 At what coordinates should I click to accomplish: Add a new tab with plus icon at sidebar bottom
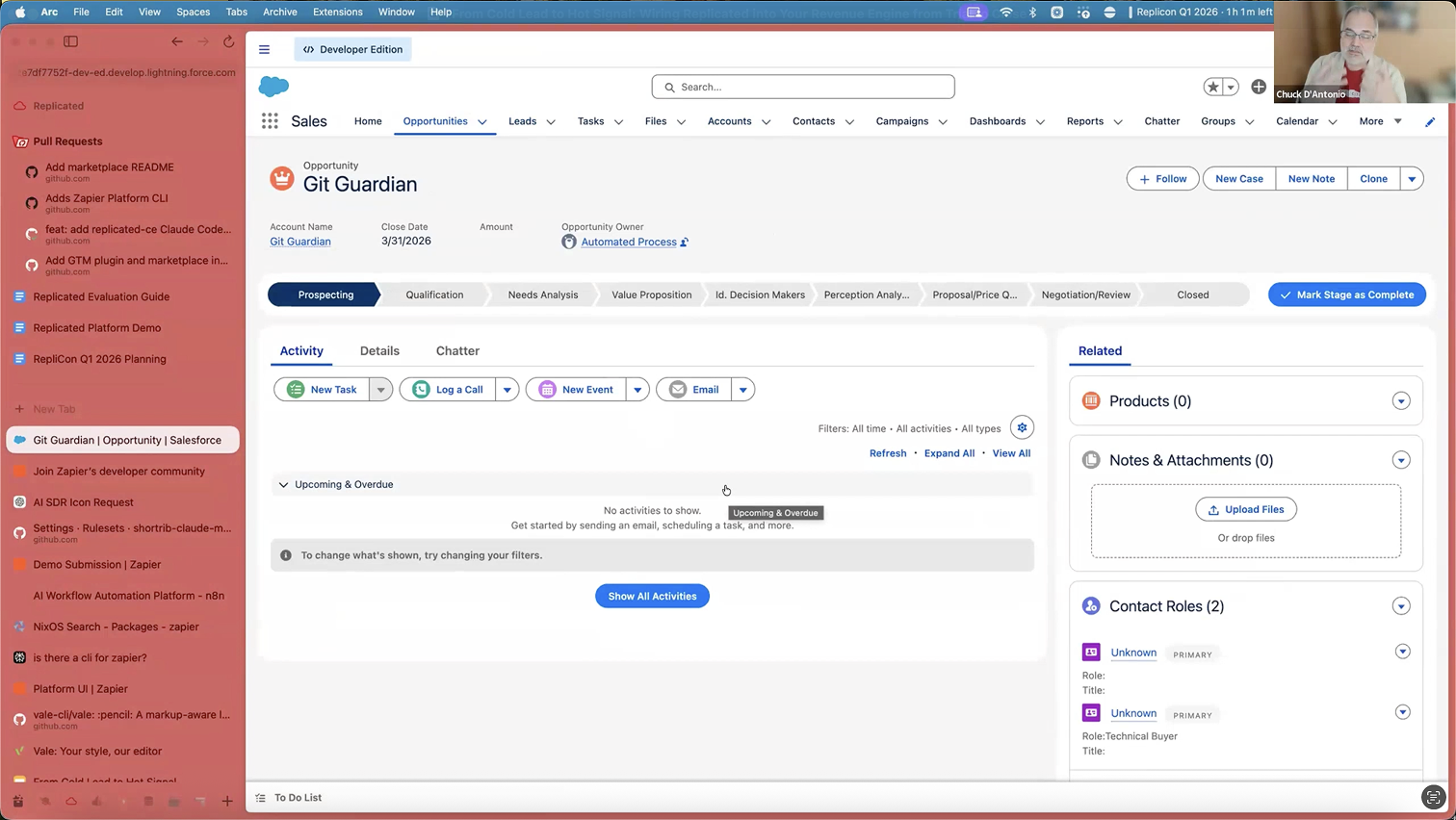click(x=227, y=801)
